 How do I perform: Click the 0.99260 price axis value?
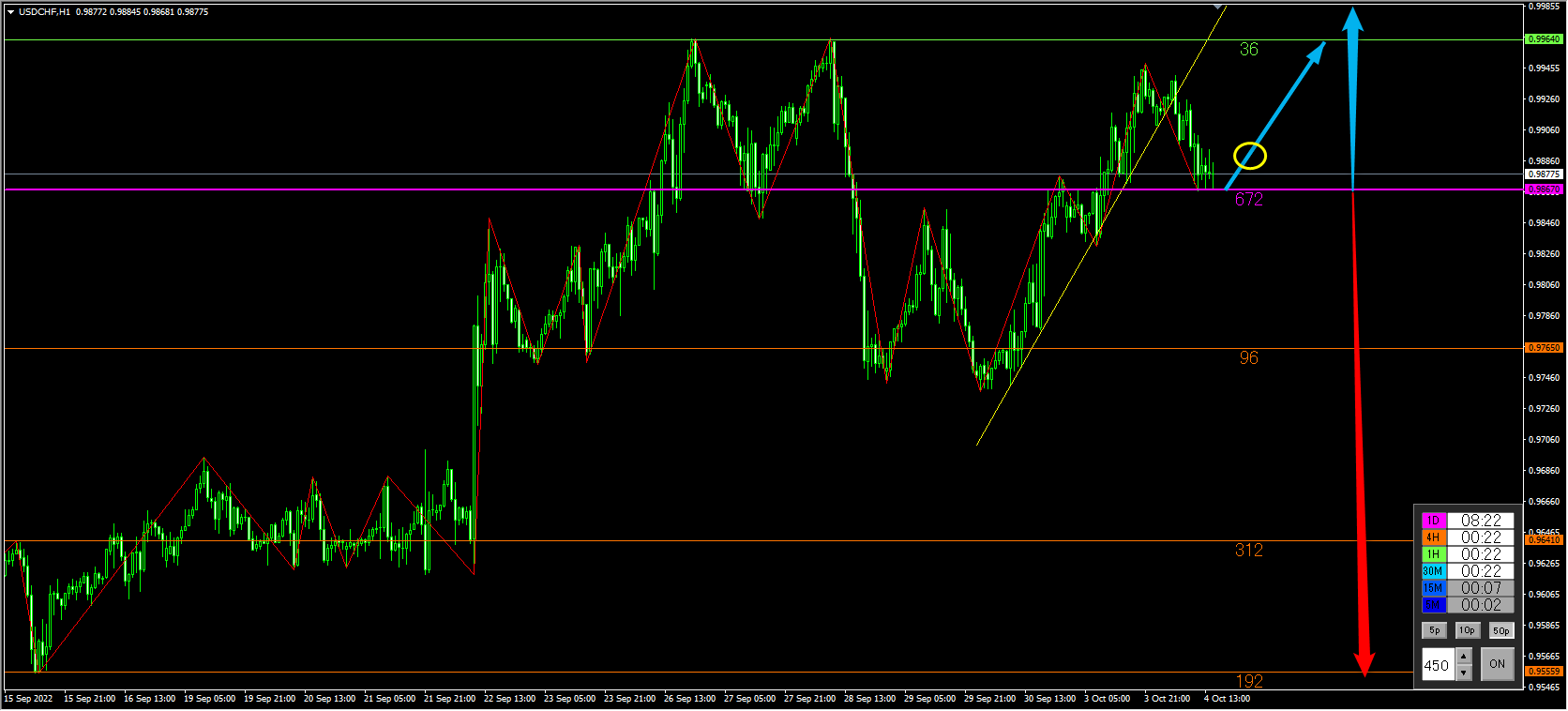[x=1545, y=99]
